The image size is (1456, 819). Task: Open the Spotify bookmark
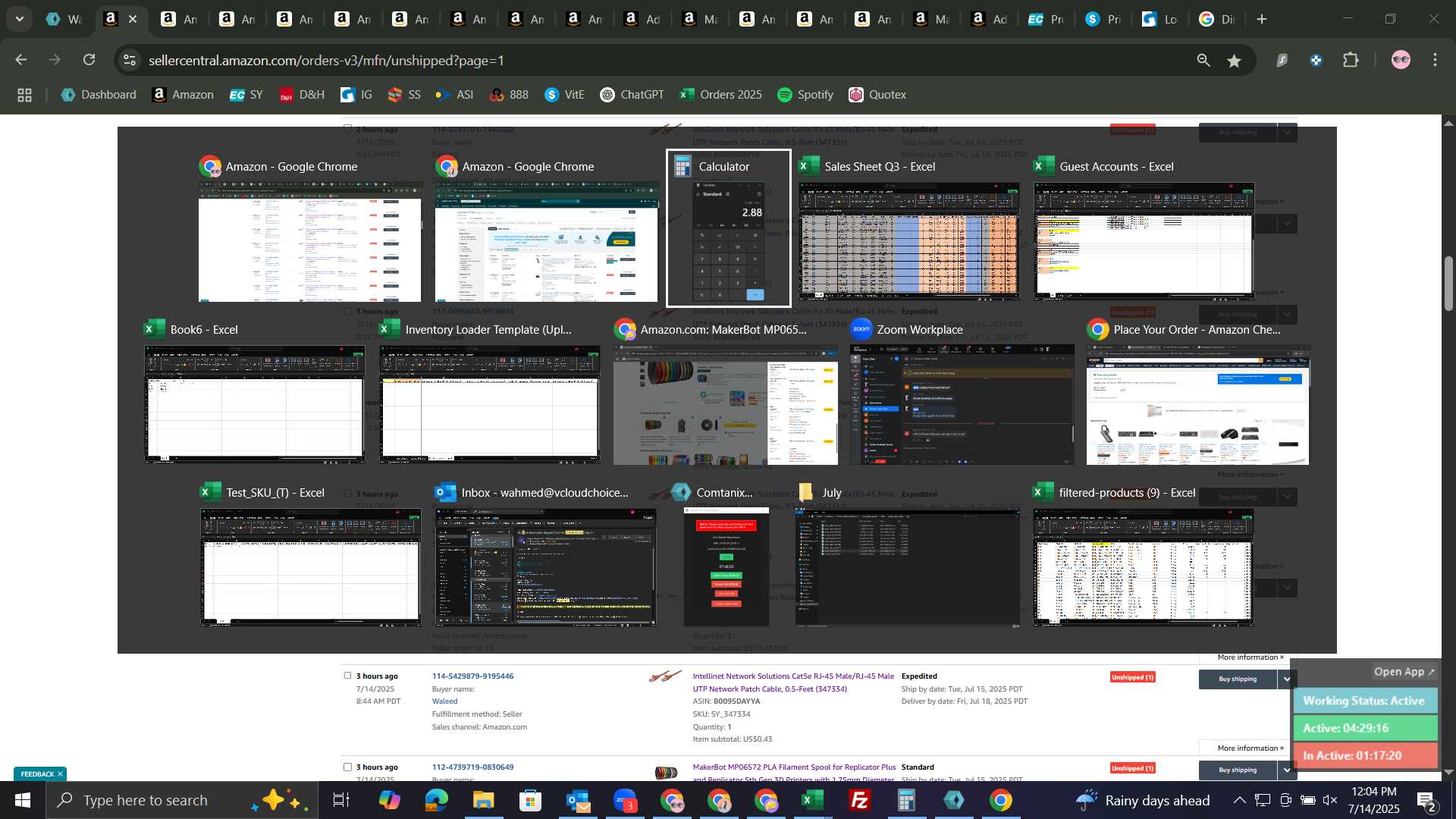[x=805, y=95]
